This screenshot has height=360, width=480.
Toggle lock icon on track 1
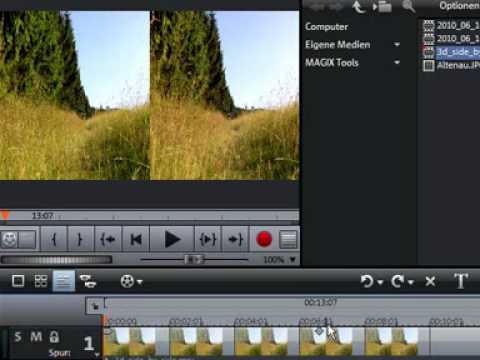(x=54, y=337)
